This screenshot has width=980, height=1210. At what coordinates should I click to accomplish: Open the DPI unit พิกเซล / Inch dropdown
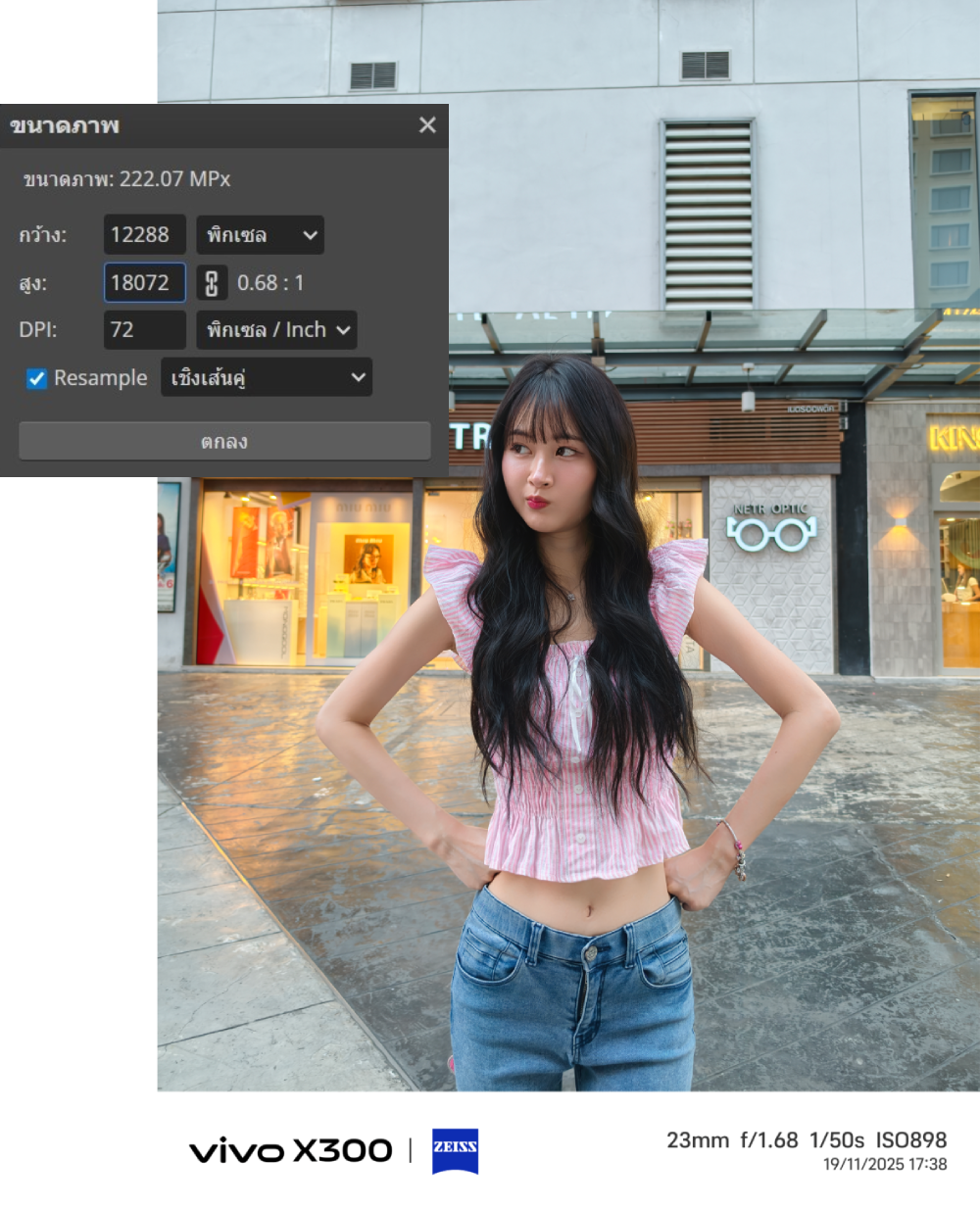coord(276,330)
